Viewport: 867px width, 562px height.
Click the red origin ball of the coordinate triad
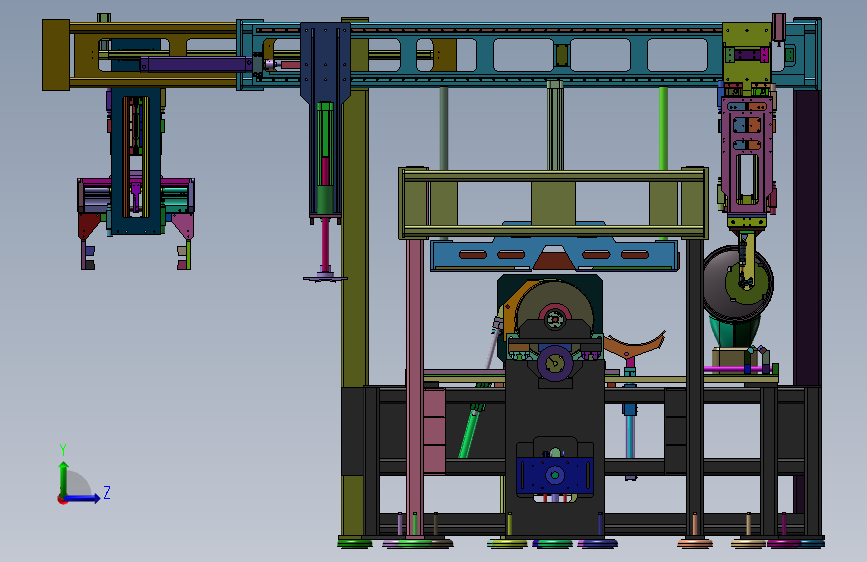tap(61, 499)
